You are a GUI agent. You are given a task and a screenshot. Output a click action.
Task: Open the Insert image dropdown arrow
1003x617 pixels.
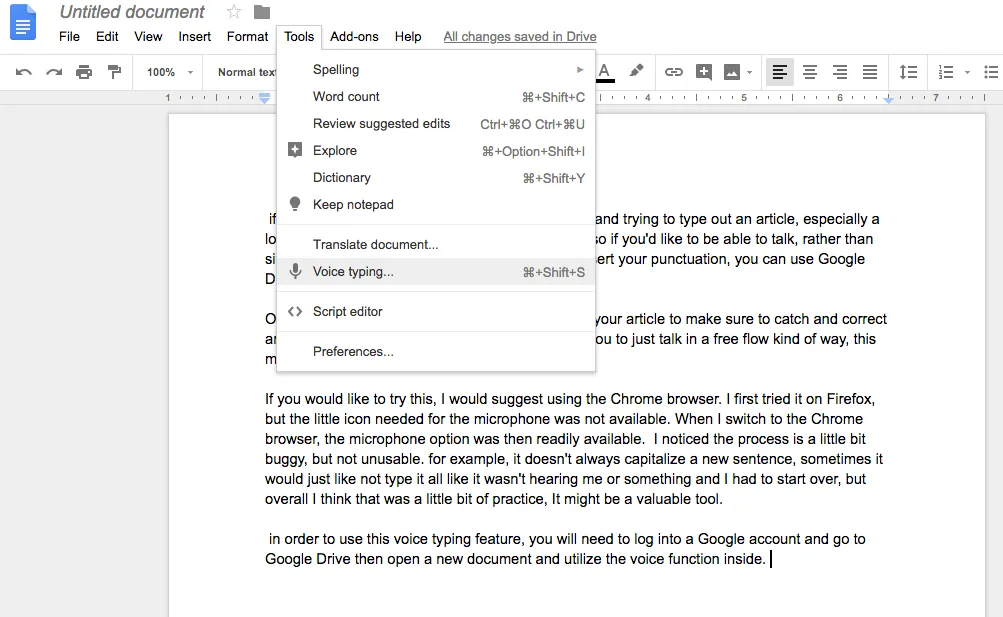click(x=749, y=72)
